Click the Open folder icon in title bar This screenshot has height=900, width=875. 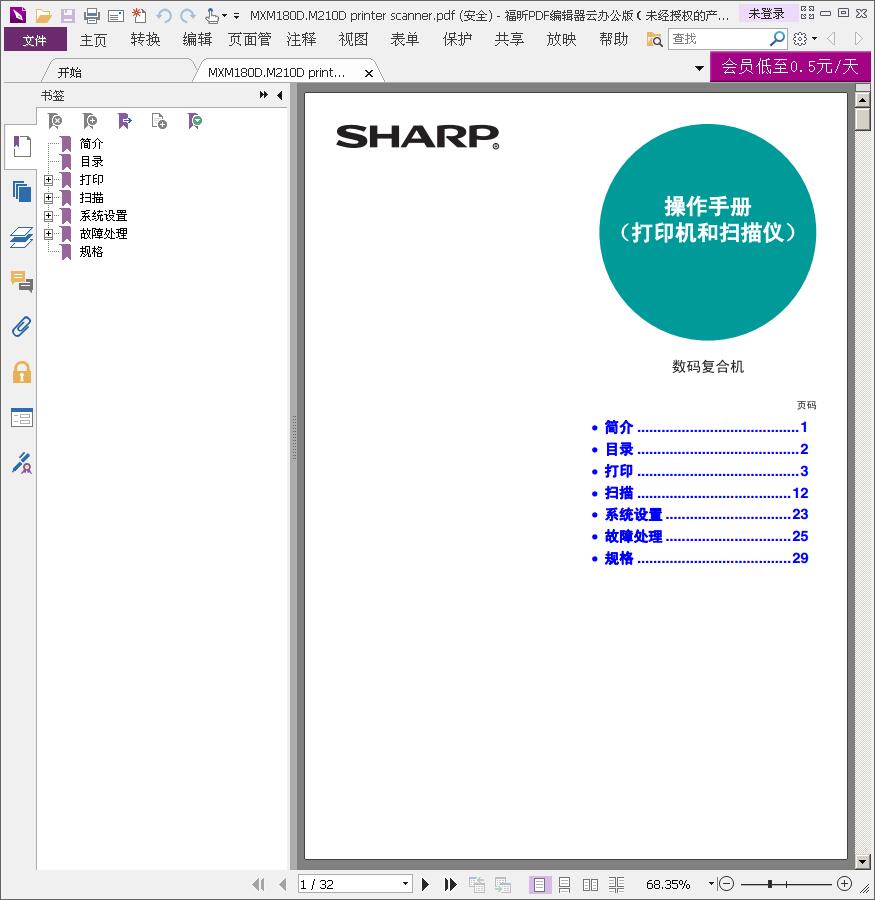click(x=43, y=15)
